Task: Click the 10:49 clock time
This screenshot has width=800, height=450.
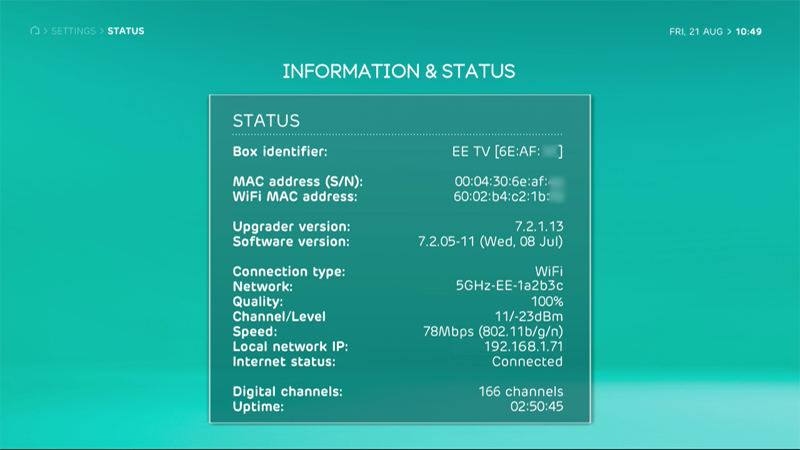Action: (x=748, y=32)
